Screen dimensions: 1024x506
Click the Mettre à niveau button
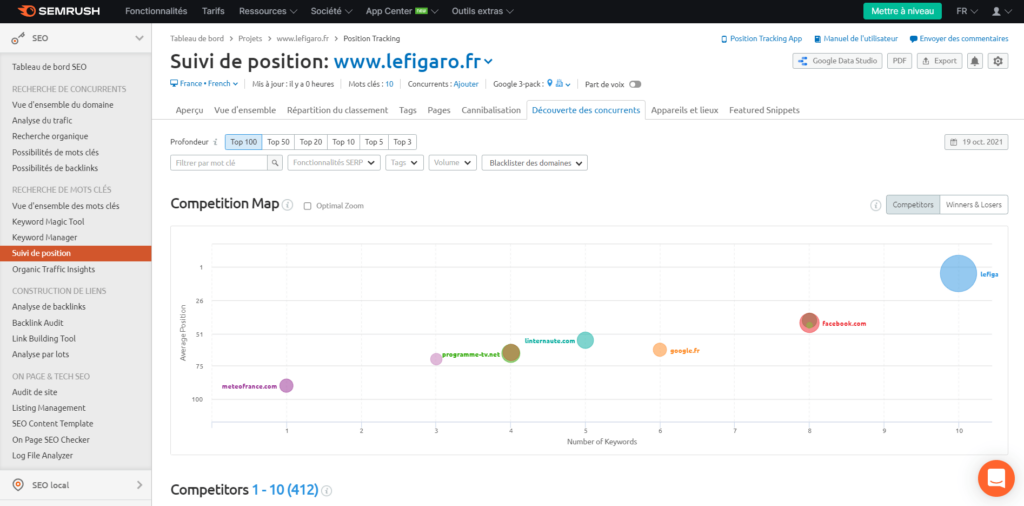[x=902, y=11]
